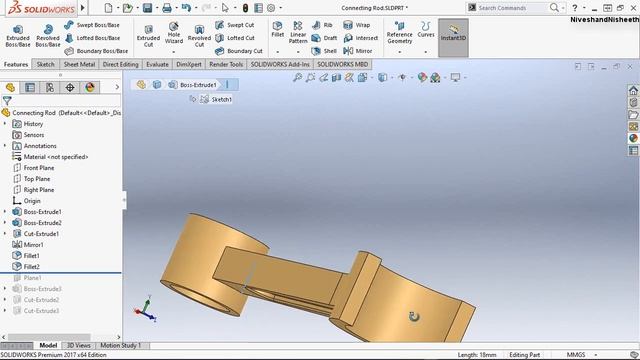Open the Edit Appearance icon in view toolbar
This screenshot has height=360, width=640.
422,77
